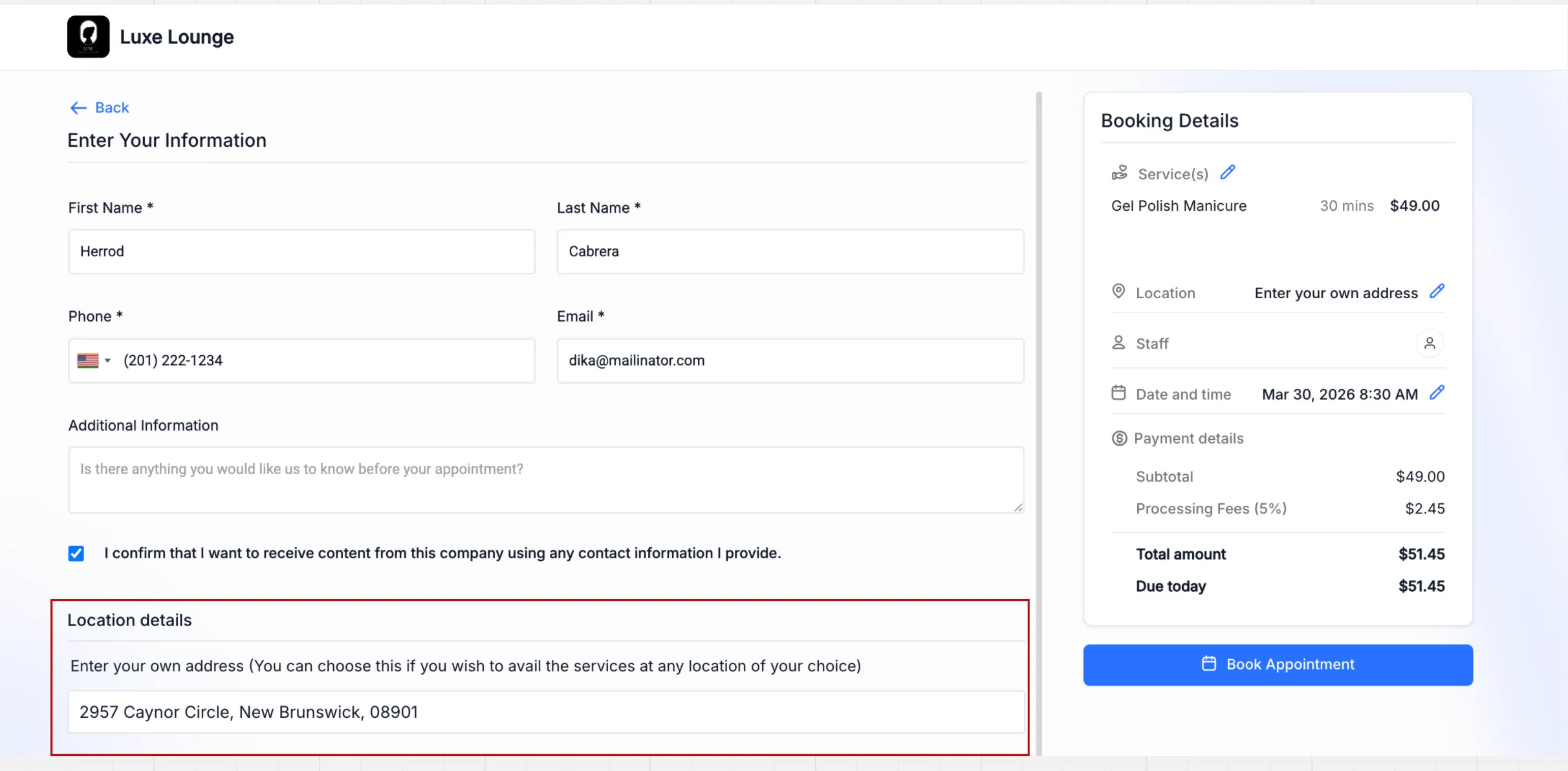This screenshot has width=1568, height=771.
Task: Click the form's vertical scrollbar
Action: coord(1039,420)
